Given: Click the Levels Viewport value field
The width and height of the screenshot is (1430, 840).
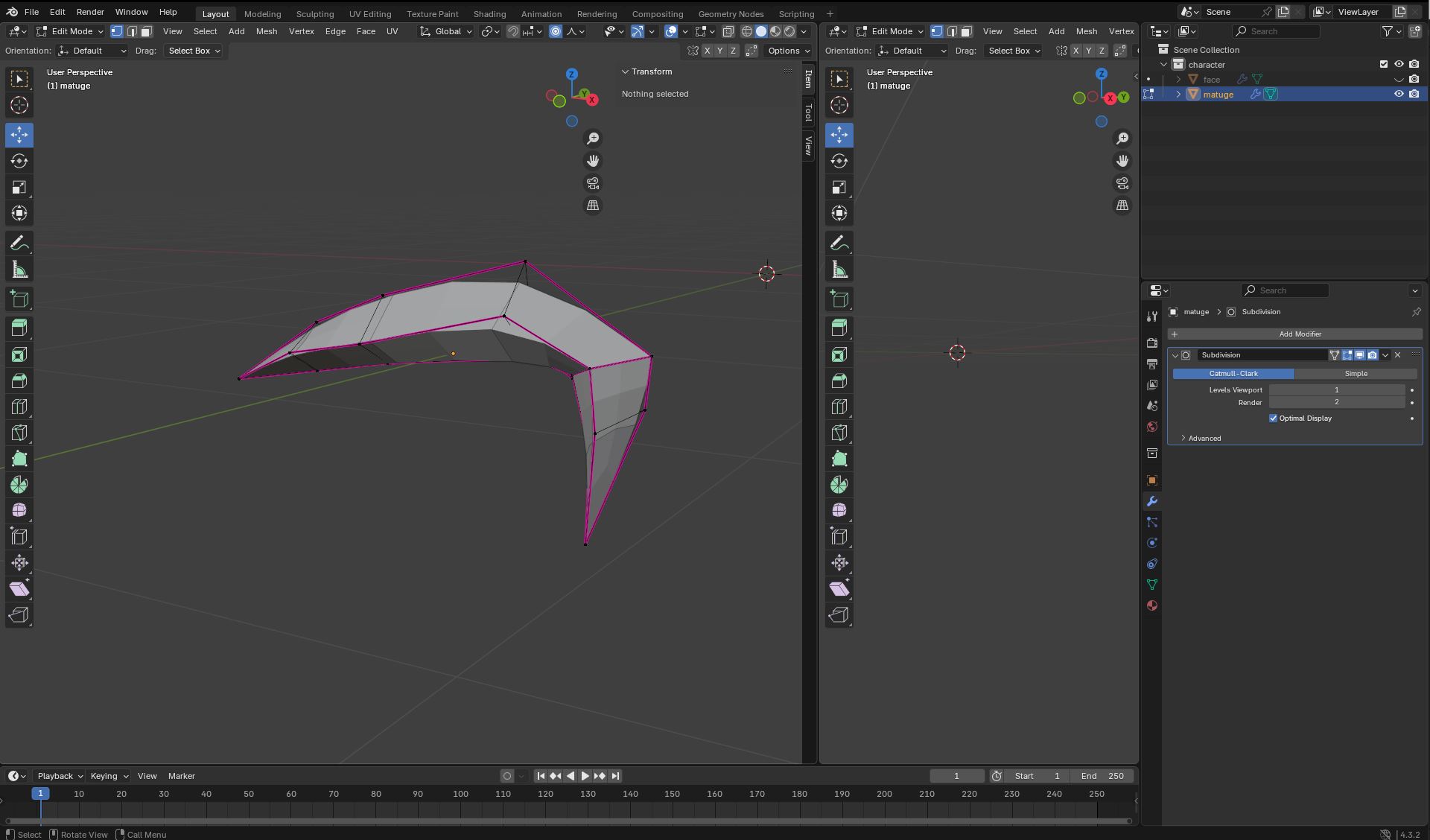Looking at the screenshot, I should (1336, 390).
